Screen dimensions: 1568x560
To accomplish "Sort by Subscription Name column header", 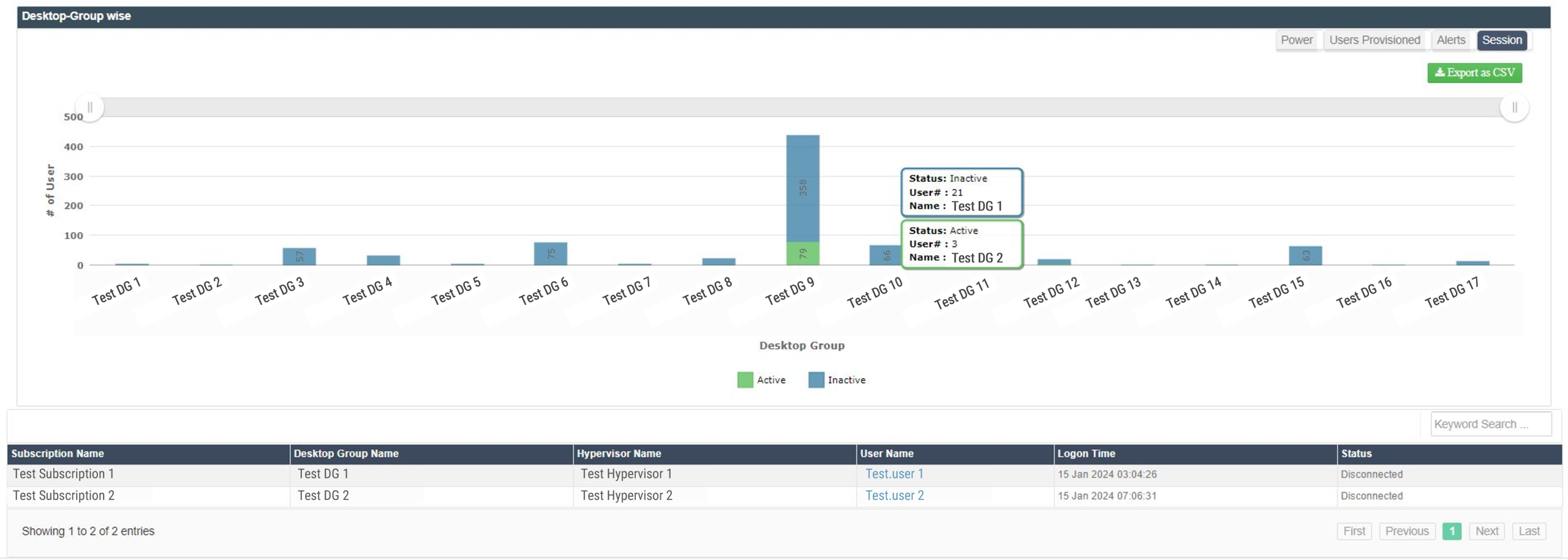I will tap(58, 454).
